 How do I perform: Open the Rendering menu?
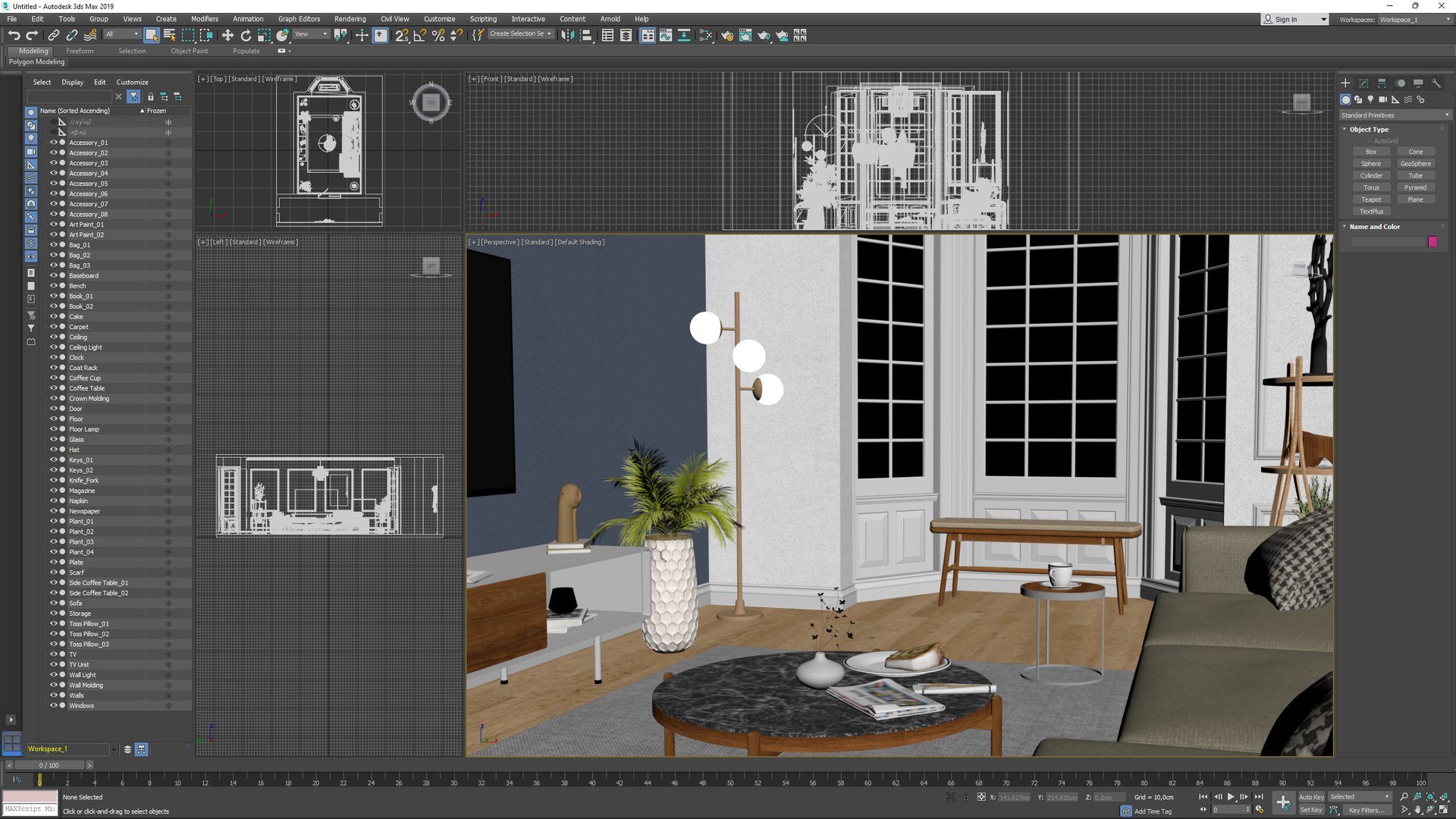click(350, 19)
